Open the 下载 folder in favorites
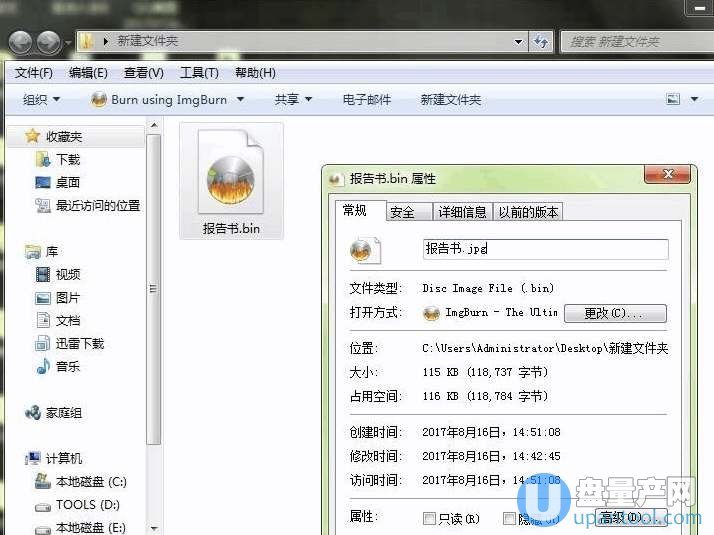This screenshot has height=535, width=714. (x=67, y=159)
